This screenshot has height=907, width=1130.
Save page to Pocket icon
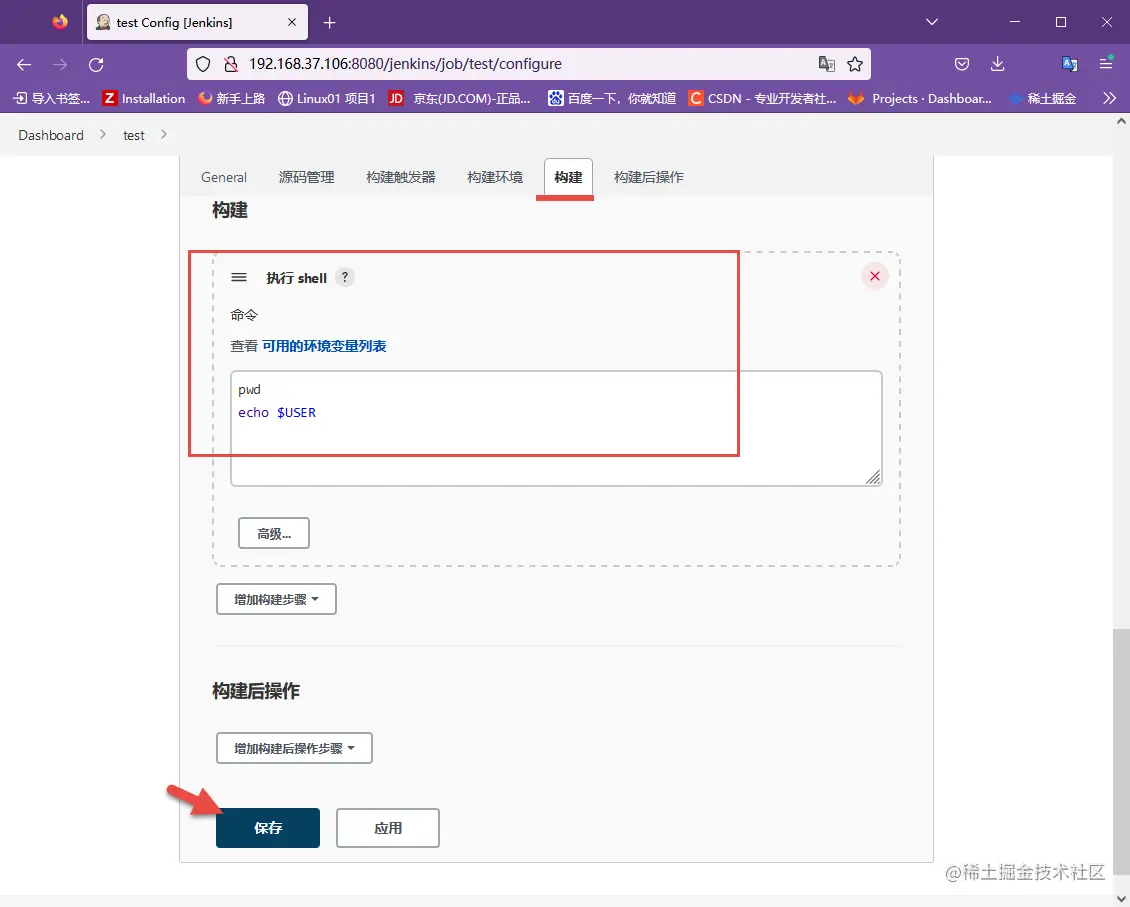(961, 63)
